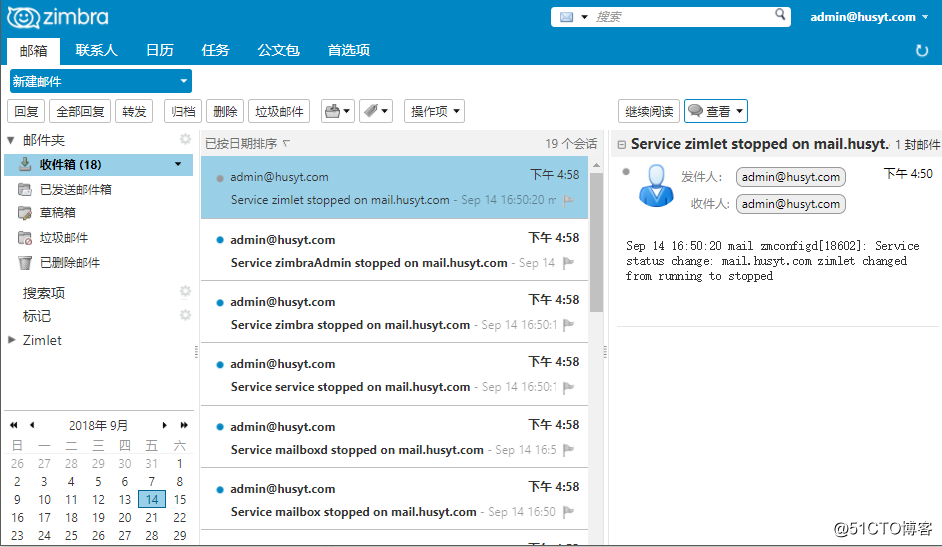Open the 新建邮件 dropdown arrow
The width and height of the screenshot is (942, 547).
pos(183,81)
